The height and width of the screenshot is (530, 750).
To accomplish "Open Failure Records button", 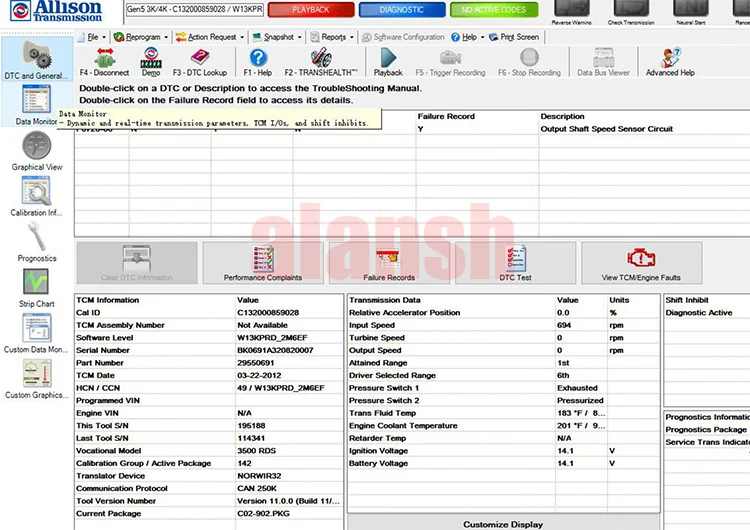I will 389,263.
